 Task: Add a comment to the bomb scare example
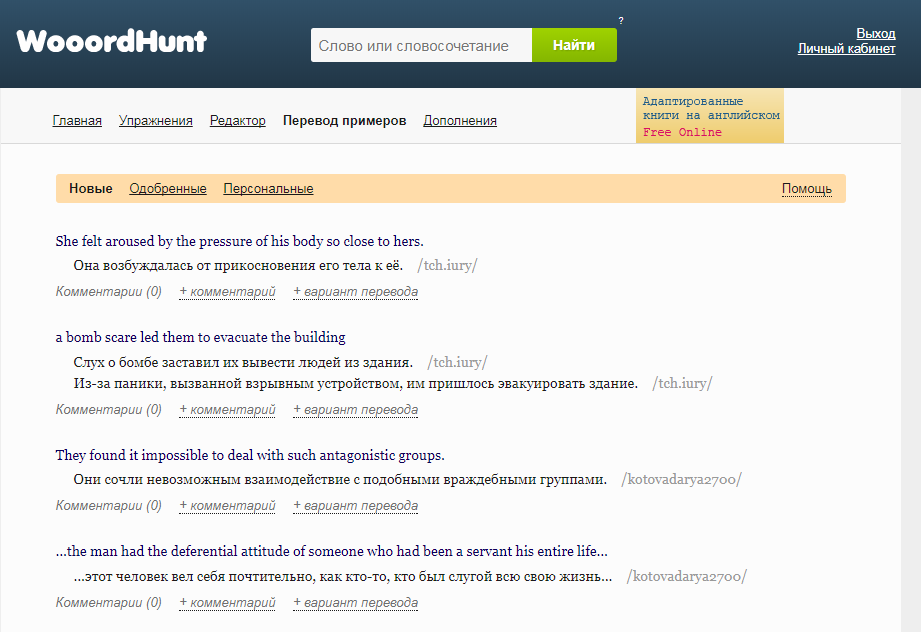click(x=227, y=408)
